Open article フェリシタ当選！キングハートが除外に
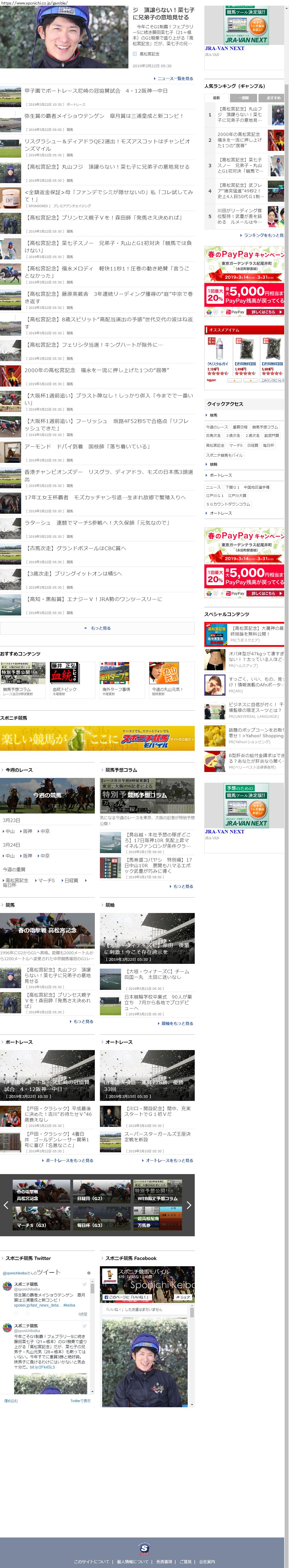The height and width of the screenshot is (1568, 289). tap(94, 344)
